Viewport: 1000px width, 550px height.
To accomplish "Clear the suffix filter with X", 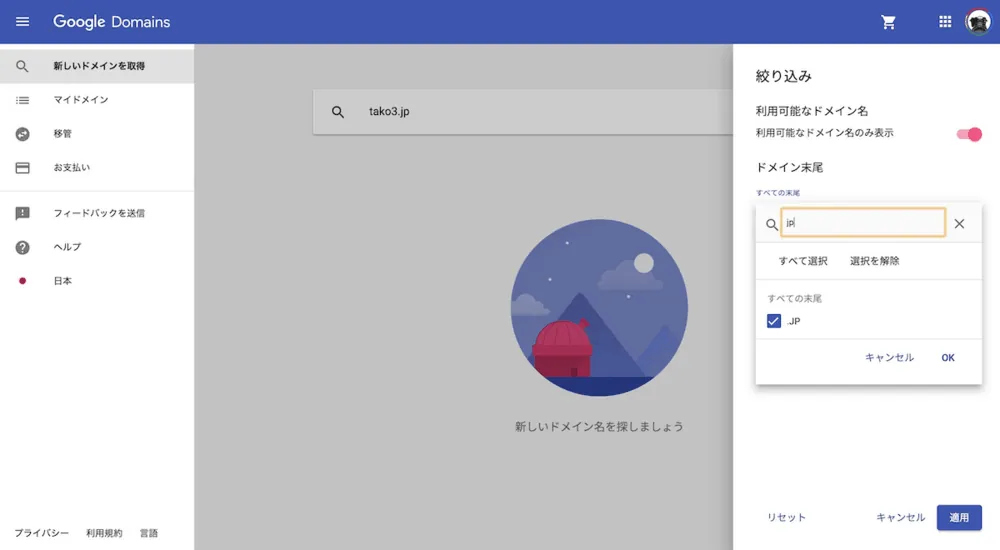I will (959, 223).
